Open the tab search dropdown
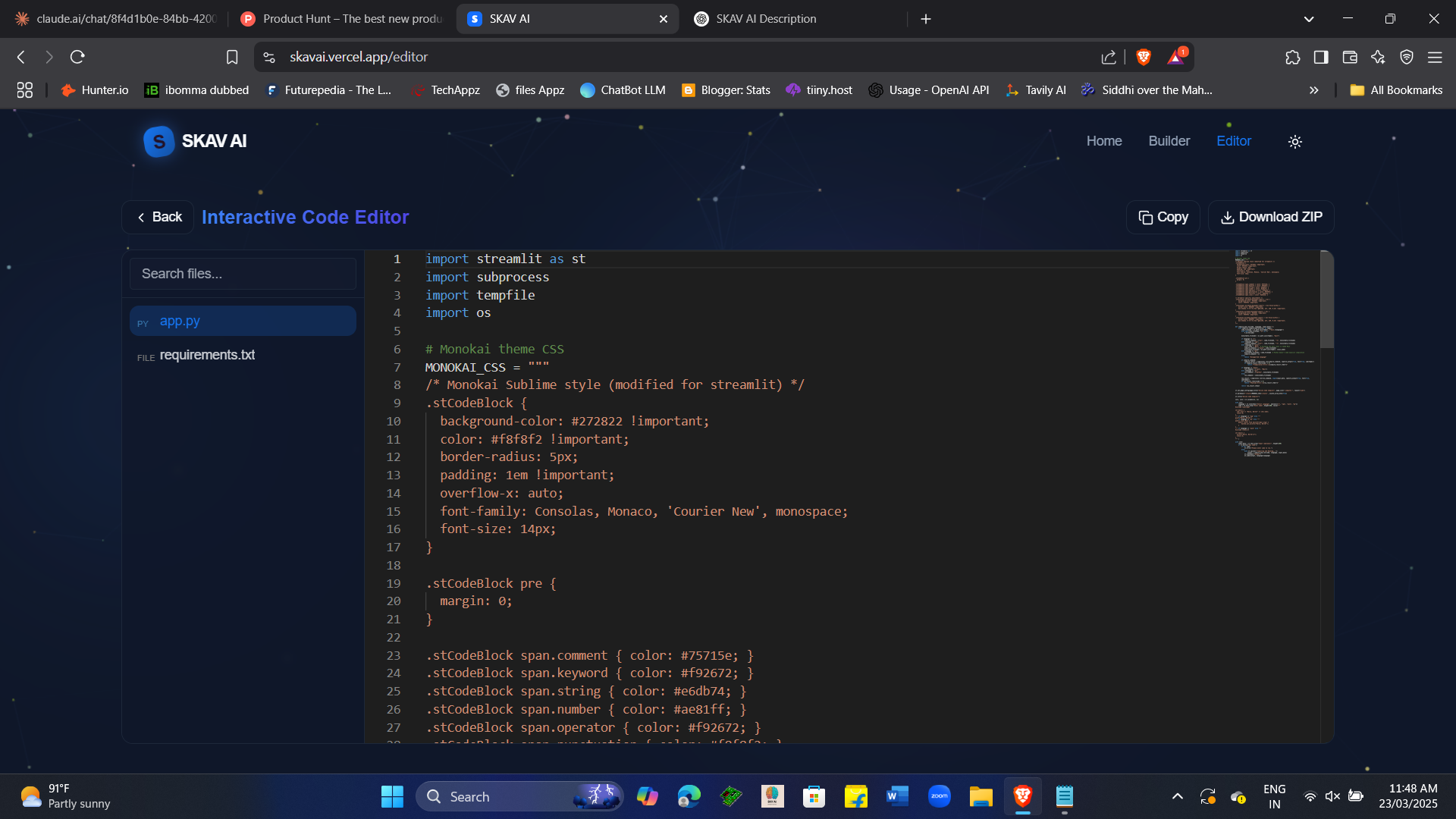Viewport: 1456px width, 819px height. 1309,19
